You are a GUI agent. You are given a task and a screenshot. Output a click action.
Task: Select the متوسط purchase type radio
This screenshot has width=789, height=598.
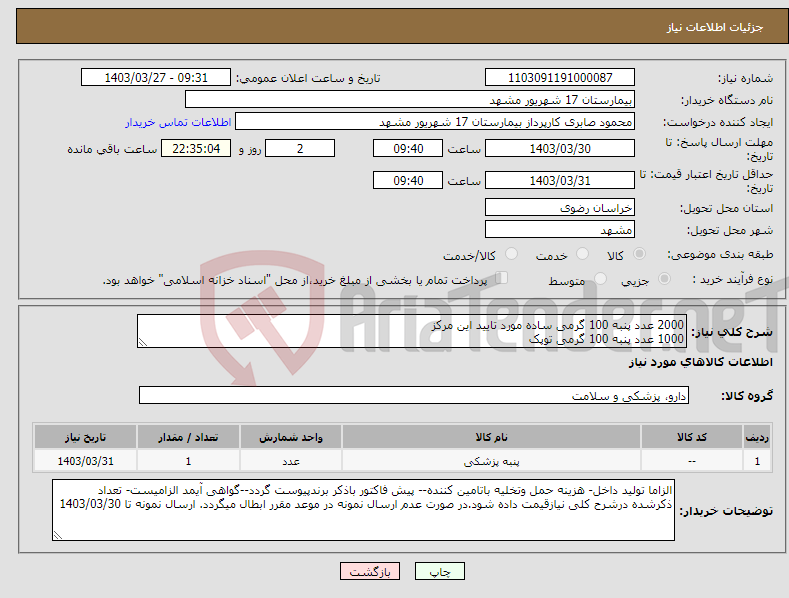[x=600, y=278]
